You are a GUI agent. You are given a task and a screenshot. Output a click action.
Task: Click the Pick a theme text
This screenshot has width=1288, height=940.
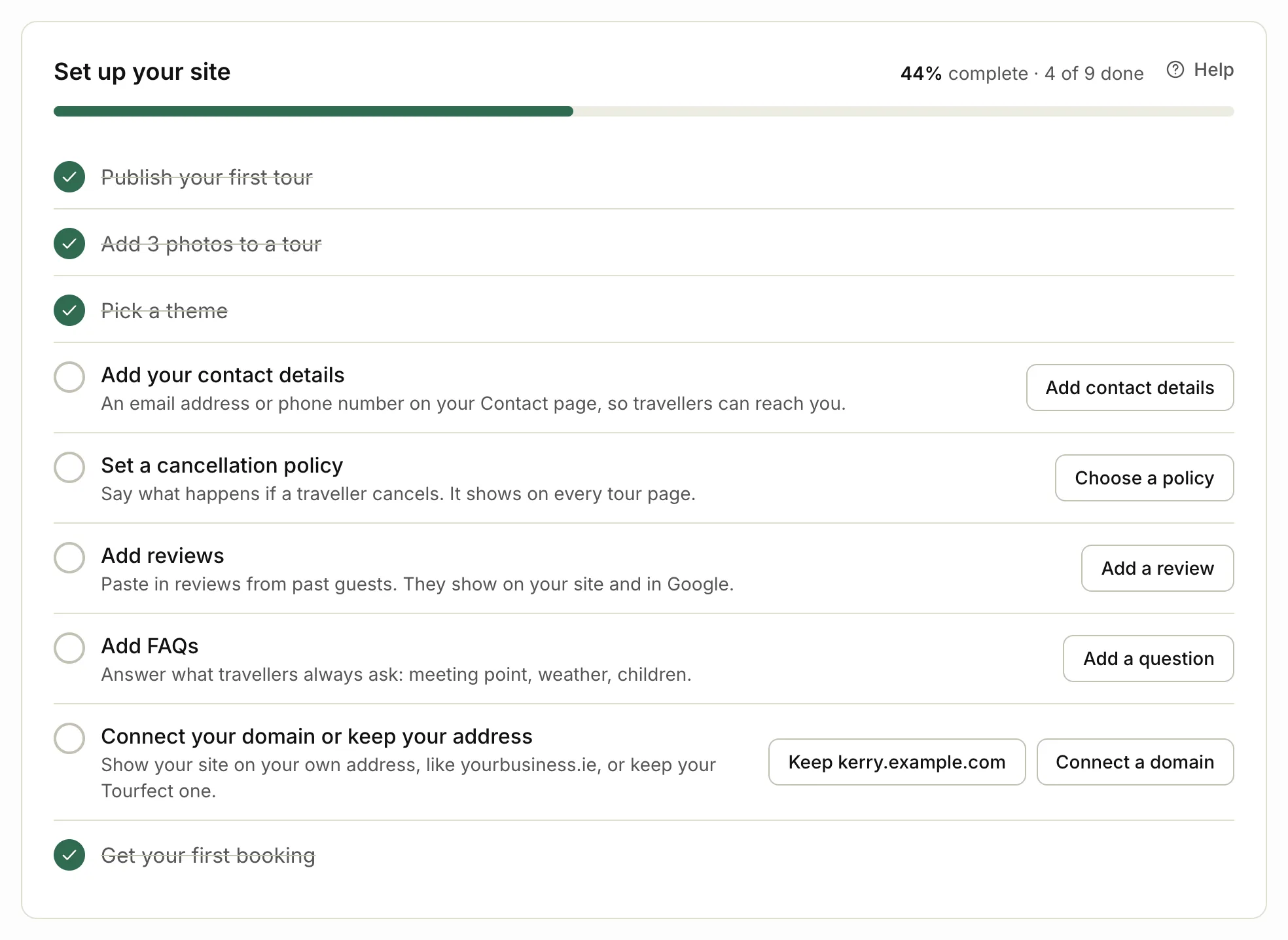(x=164, y=311)
